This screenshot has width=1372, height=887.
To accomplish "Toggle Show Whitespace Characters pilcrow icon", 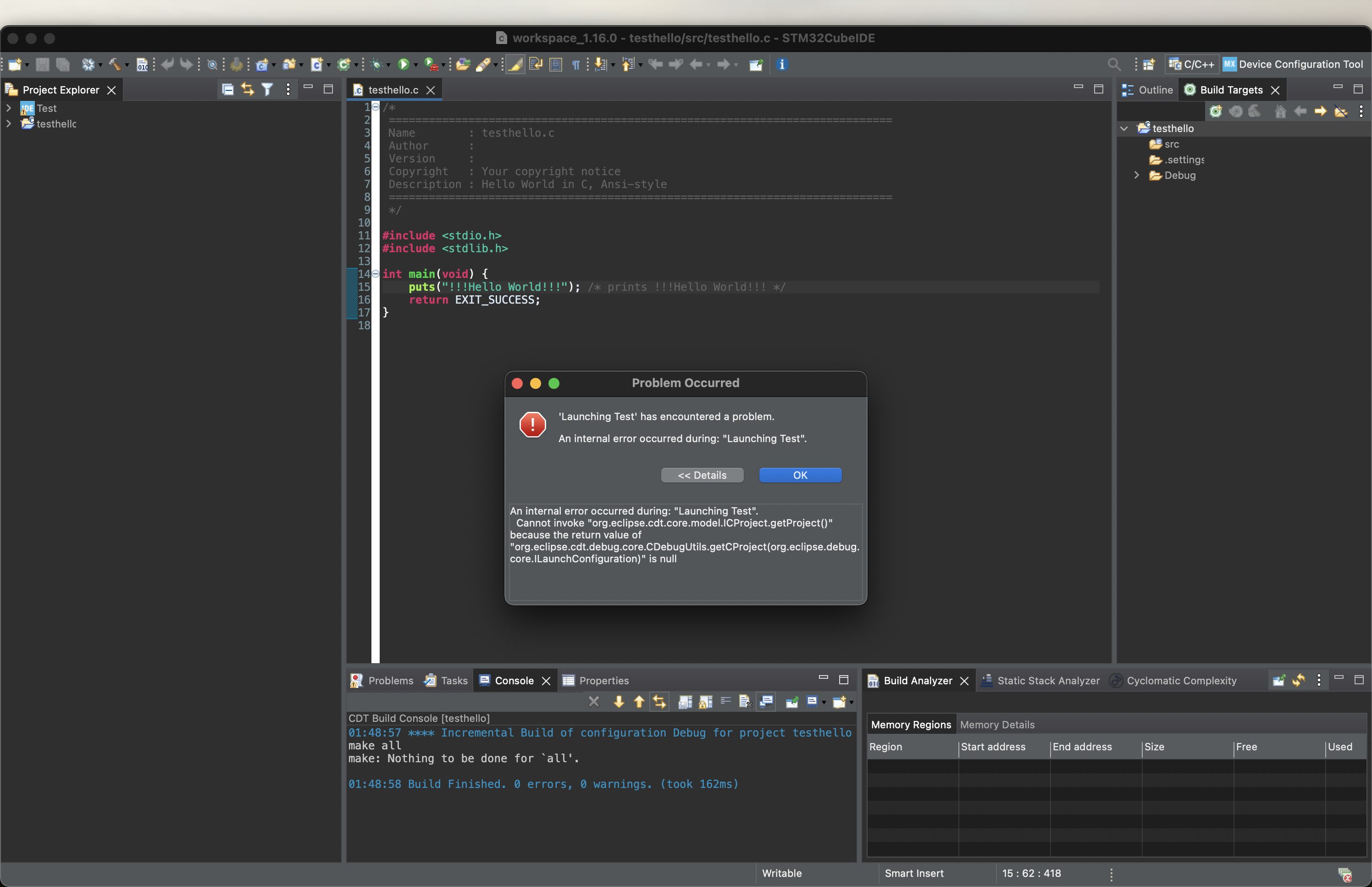I will (x=576, y=65).
